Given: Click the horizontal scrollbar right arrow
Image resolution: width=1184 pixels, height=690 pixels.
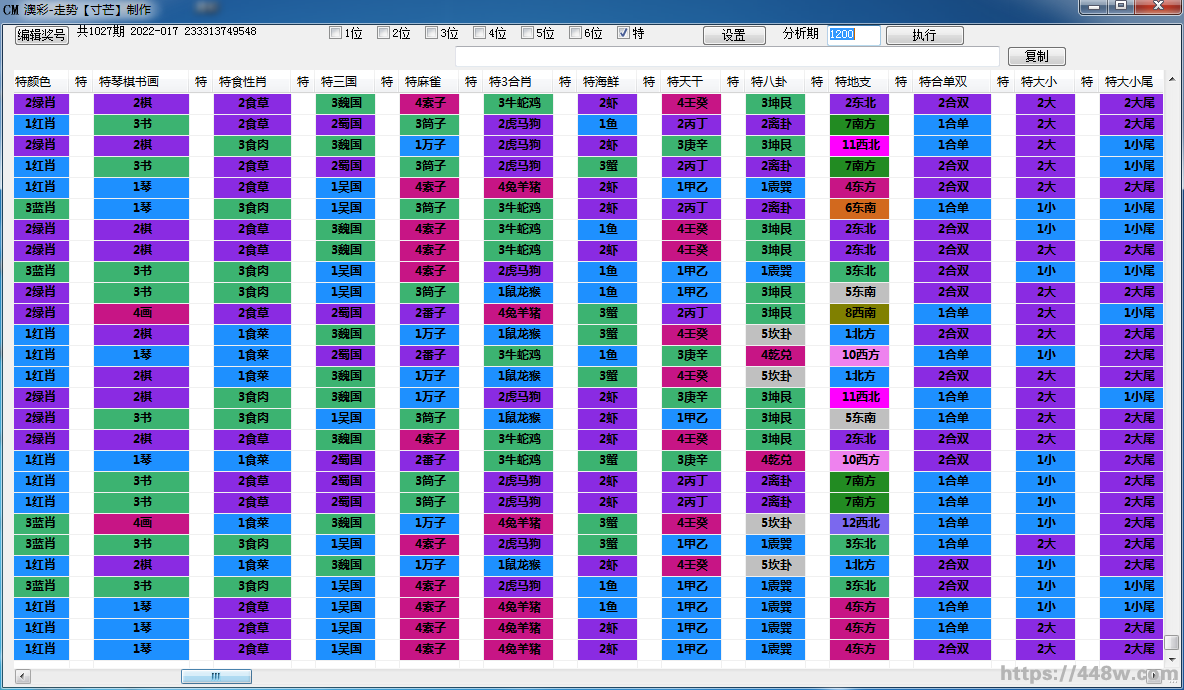Looking at the screenshot, I should point(1155,677).
